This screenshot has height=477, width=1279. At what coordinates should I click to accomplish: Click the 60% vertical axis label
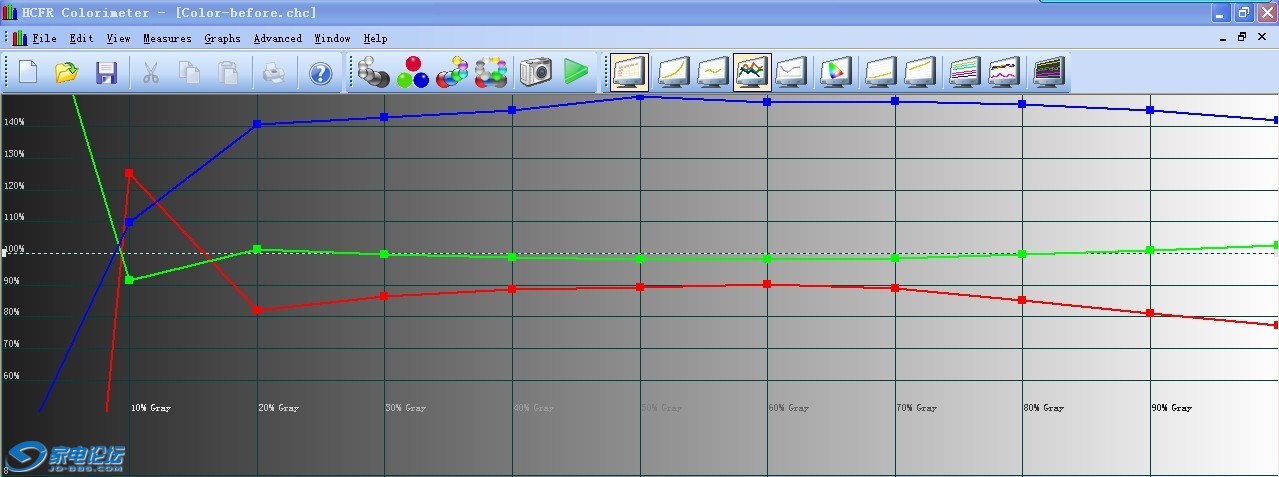click(x=12, y=376)
